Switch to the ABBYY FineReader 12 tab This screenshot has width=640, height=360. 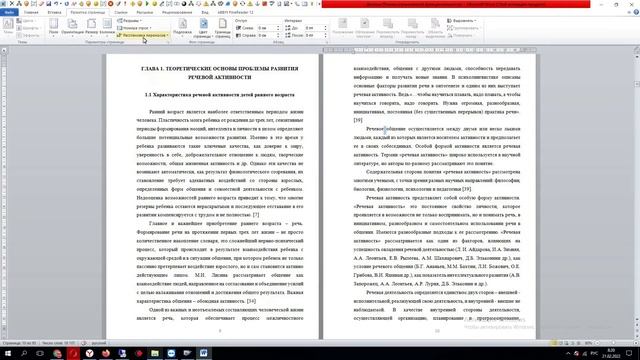(236, 12)
